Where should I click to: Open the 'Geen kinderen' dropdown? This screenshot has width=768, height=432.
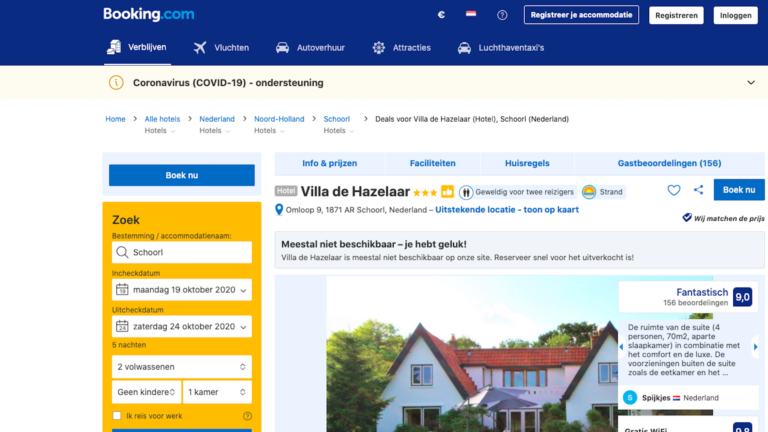(x=145, y=392)
